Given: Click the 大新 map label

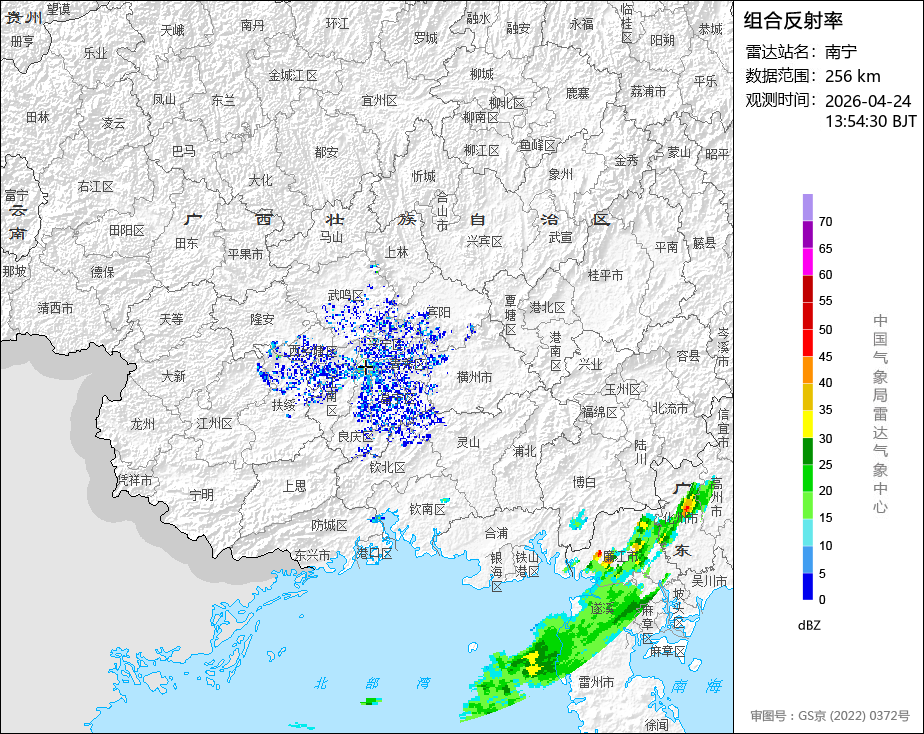Looking at the screenshot, I should [x=174, y=376].
